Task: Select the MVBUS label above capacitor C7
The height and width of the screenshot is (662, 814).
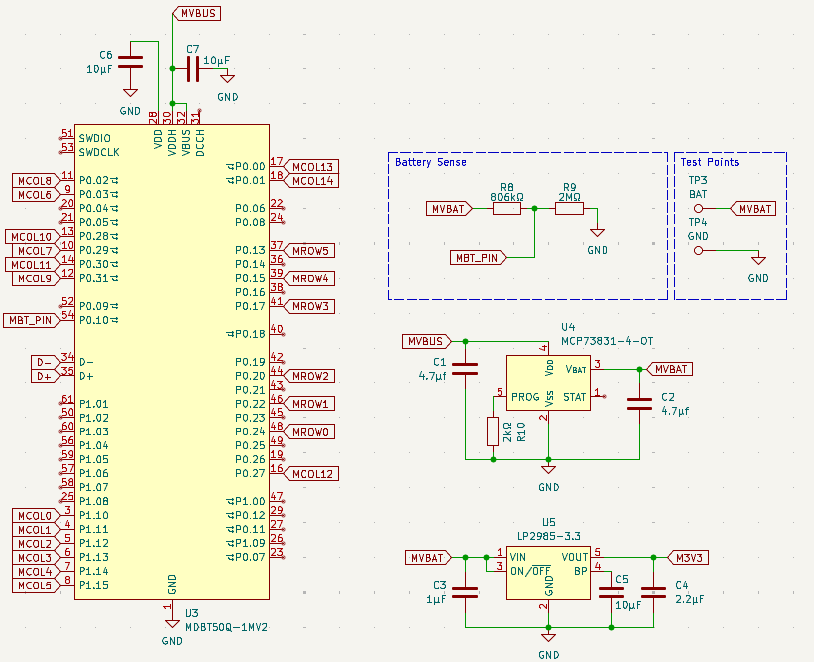Action: coord(197,13)
